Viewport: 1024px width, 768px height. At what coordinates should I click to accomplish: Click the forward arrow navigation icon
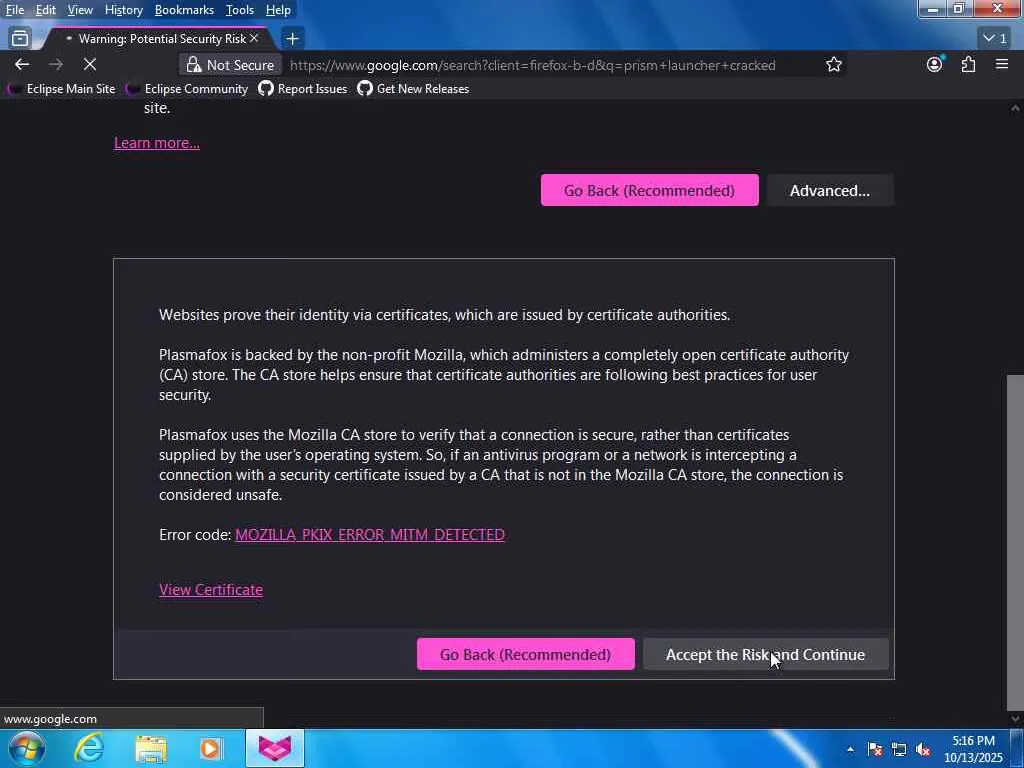(56, 65)
